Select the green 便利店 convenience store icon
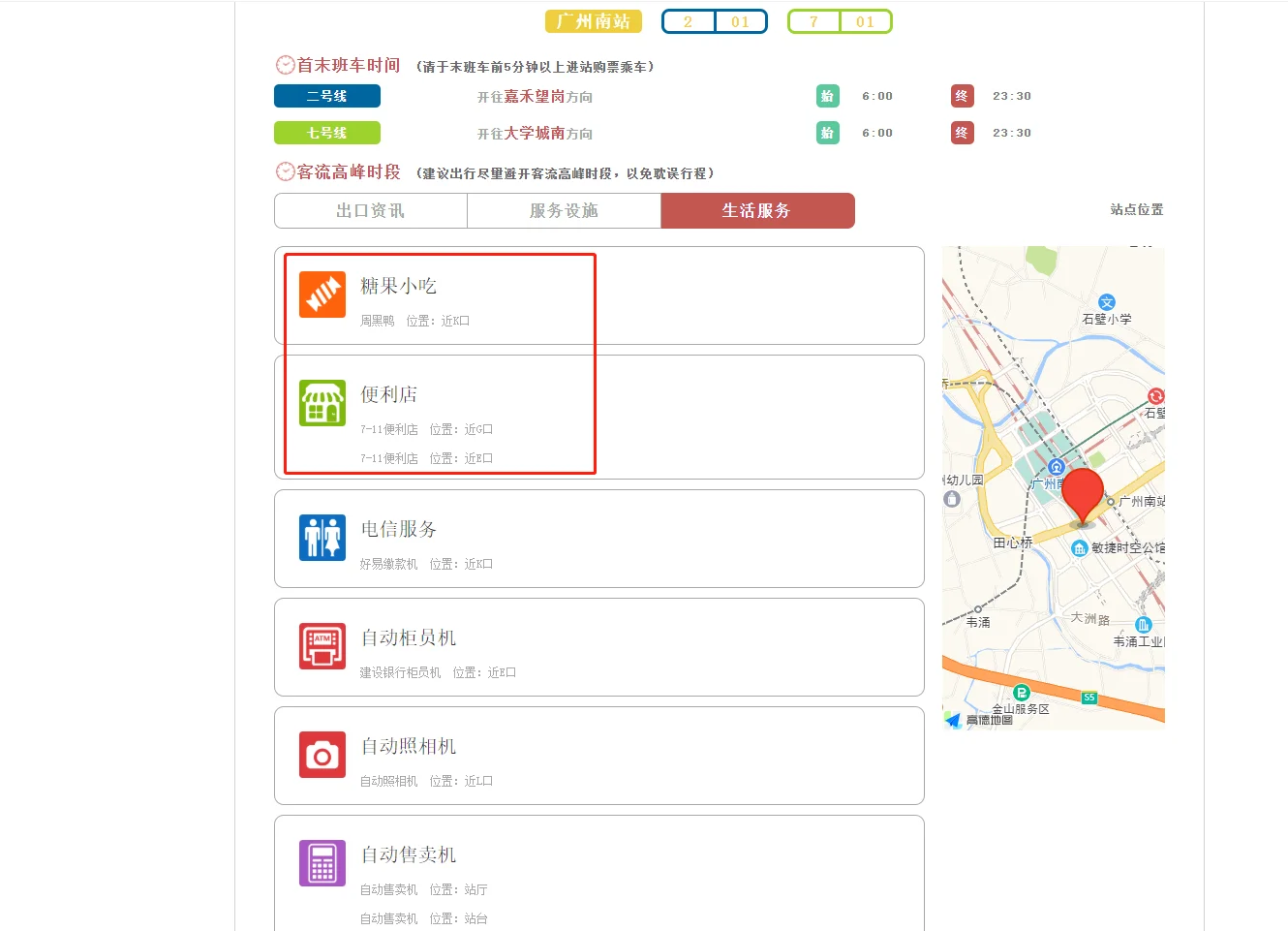Viewport: 1288px width, 931px height. pyautogui.click(x=322, y=403)
